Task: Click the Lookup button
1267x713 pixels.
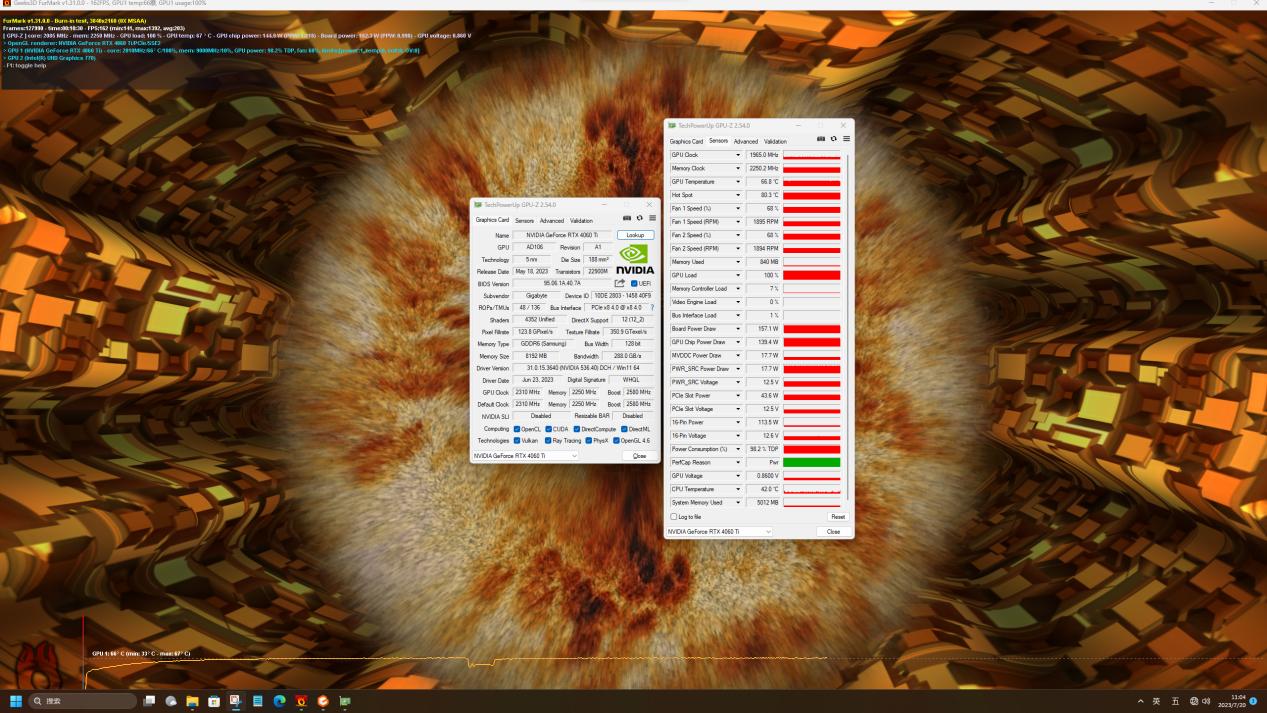Action: [x=635, y=234]
